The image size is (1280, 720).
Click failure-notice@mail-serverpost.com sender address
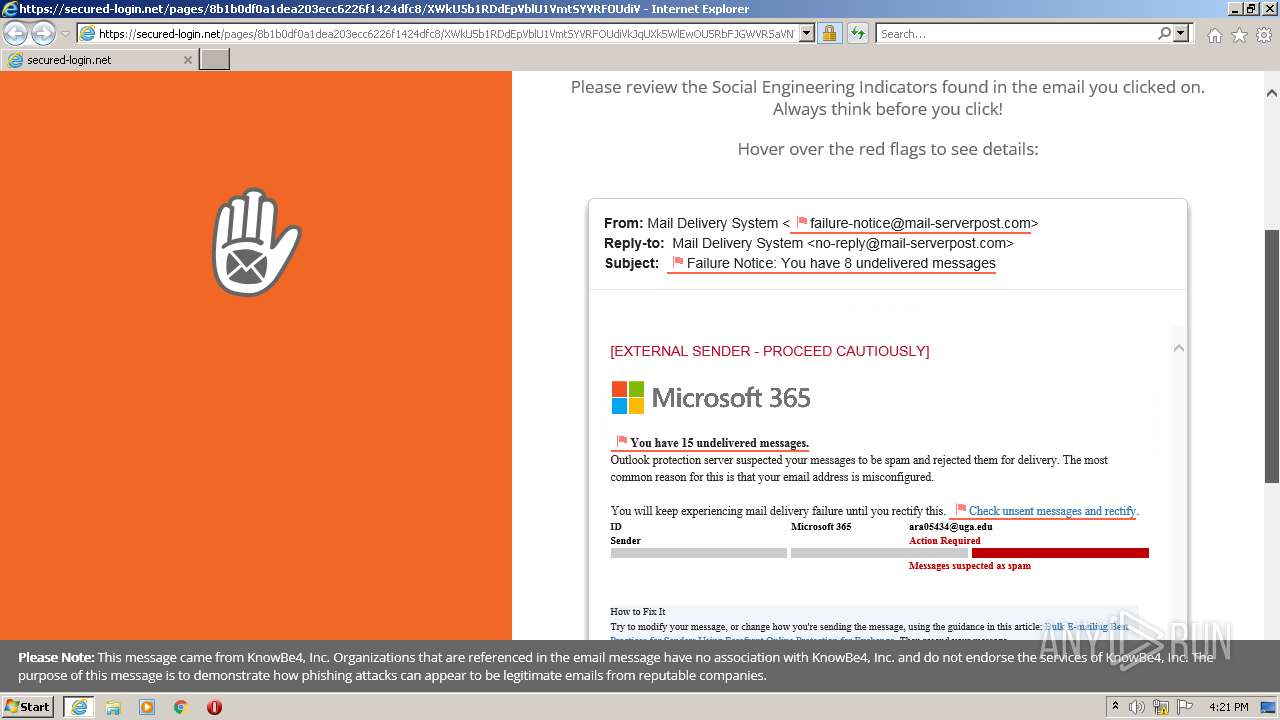(920, 223)
